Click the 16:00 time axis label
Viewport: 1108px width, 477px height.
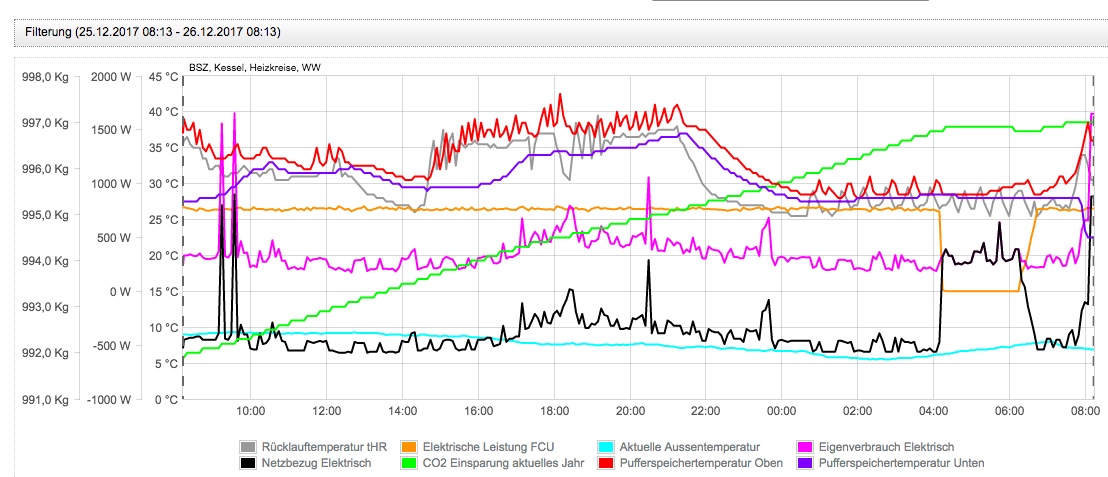click(x=478, y=411)
